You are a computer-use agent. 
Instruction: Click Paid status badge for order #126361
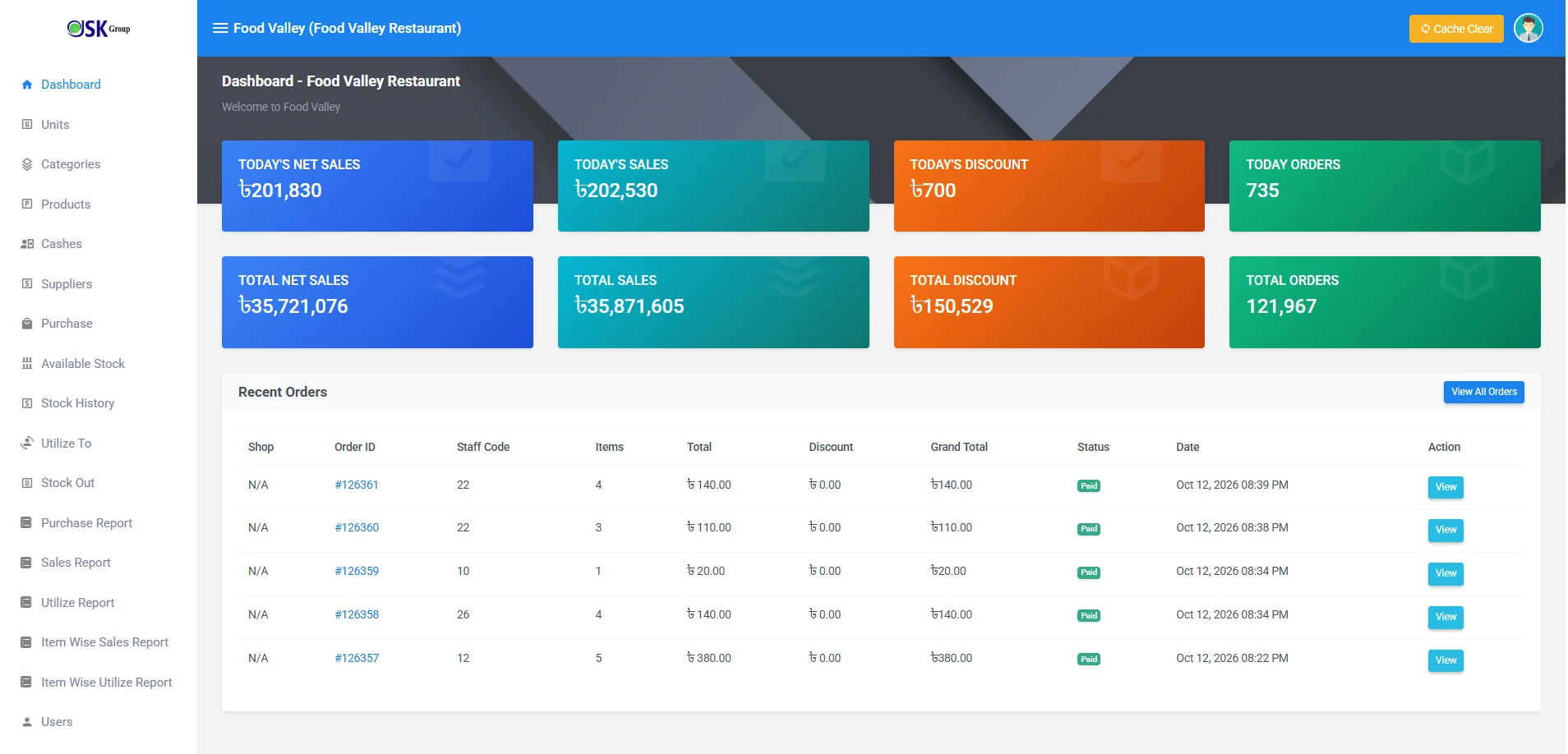pos(1089,486)
